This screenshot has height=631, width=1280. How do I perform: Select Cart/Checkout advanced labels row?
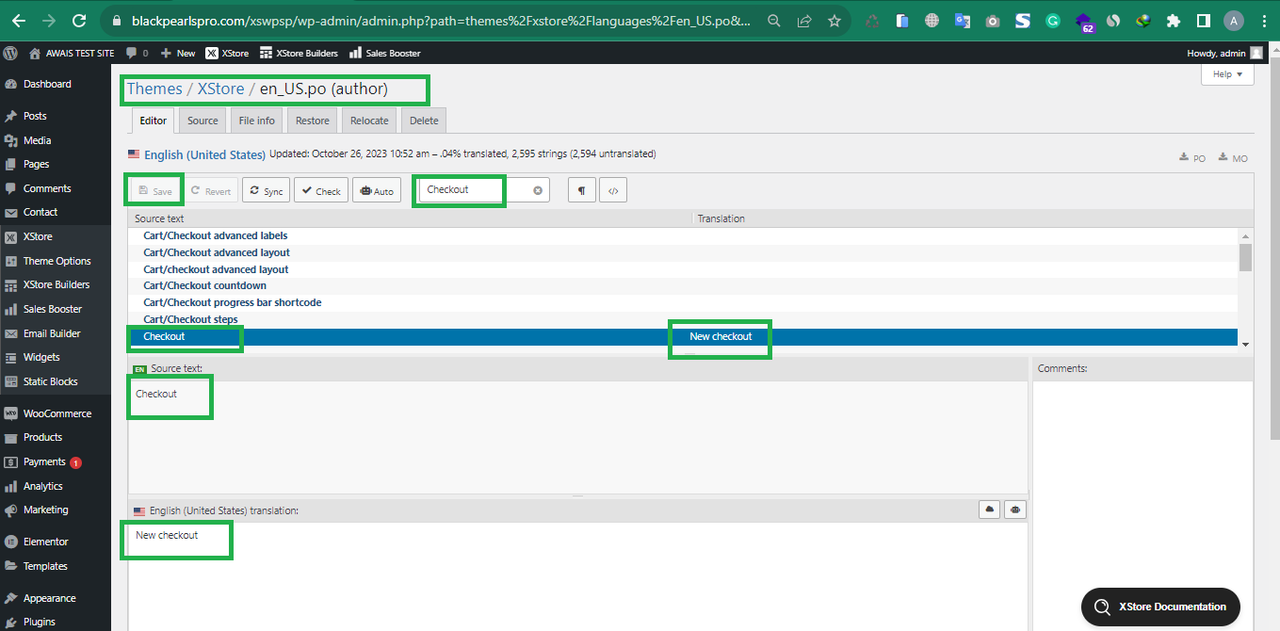(x=683, y=236)
